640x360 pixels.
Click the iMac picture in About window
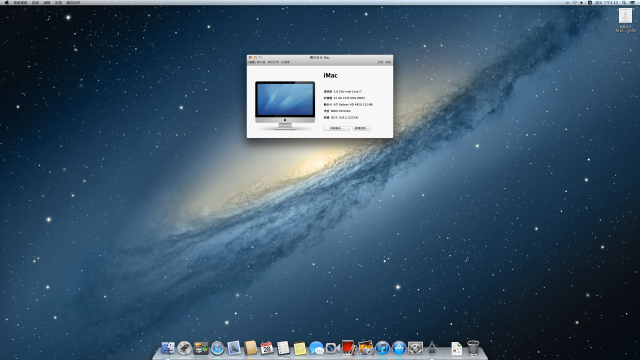pos(285,105)
